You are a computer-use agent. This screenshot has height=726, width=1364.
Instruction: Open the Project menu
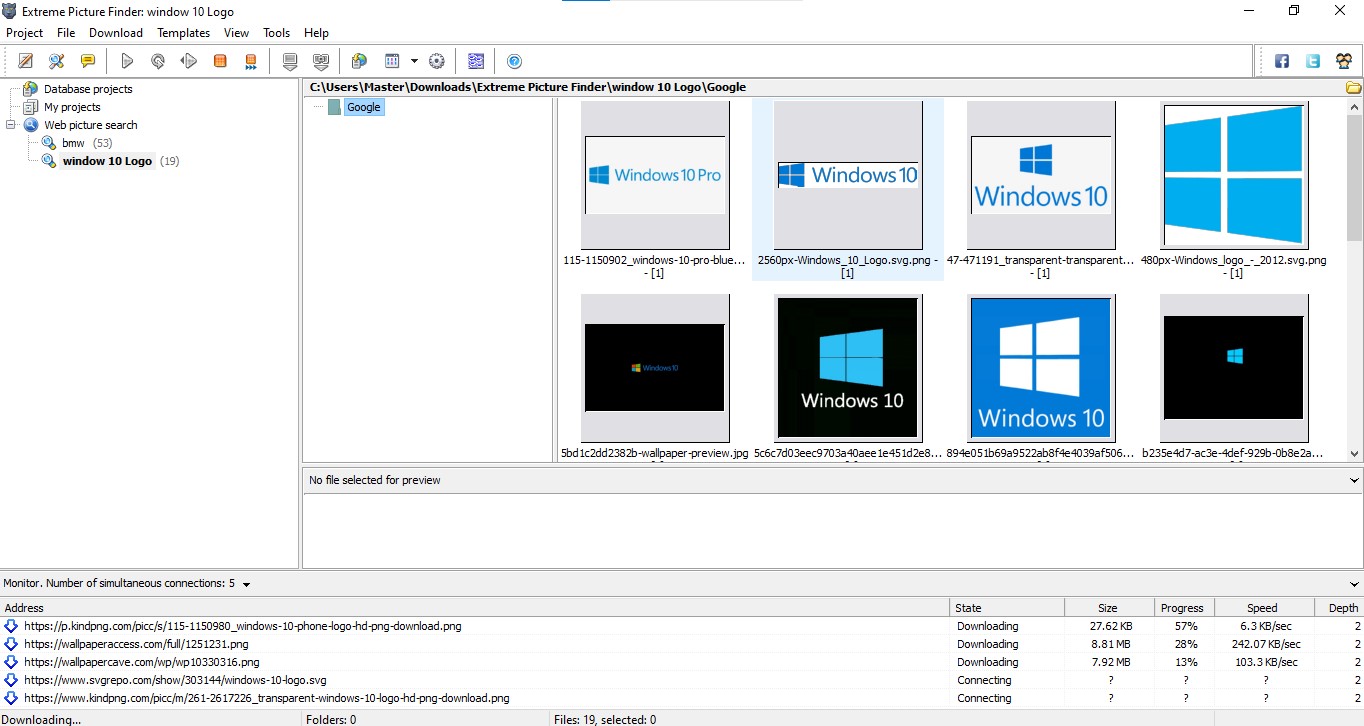coord(25,33)
